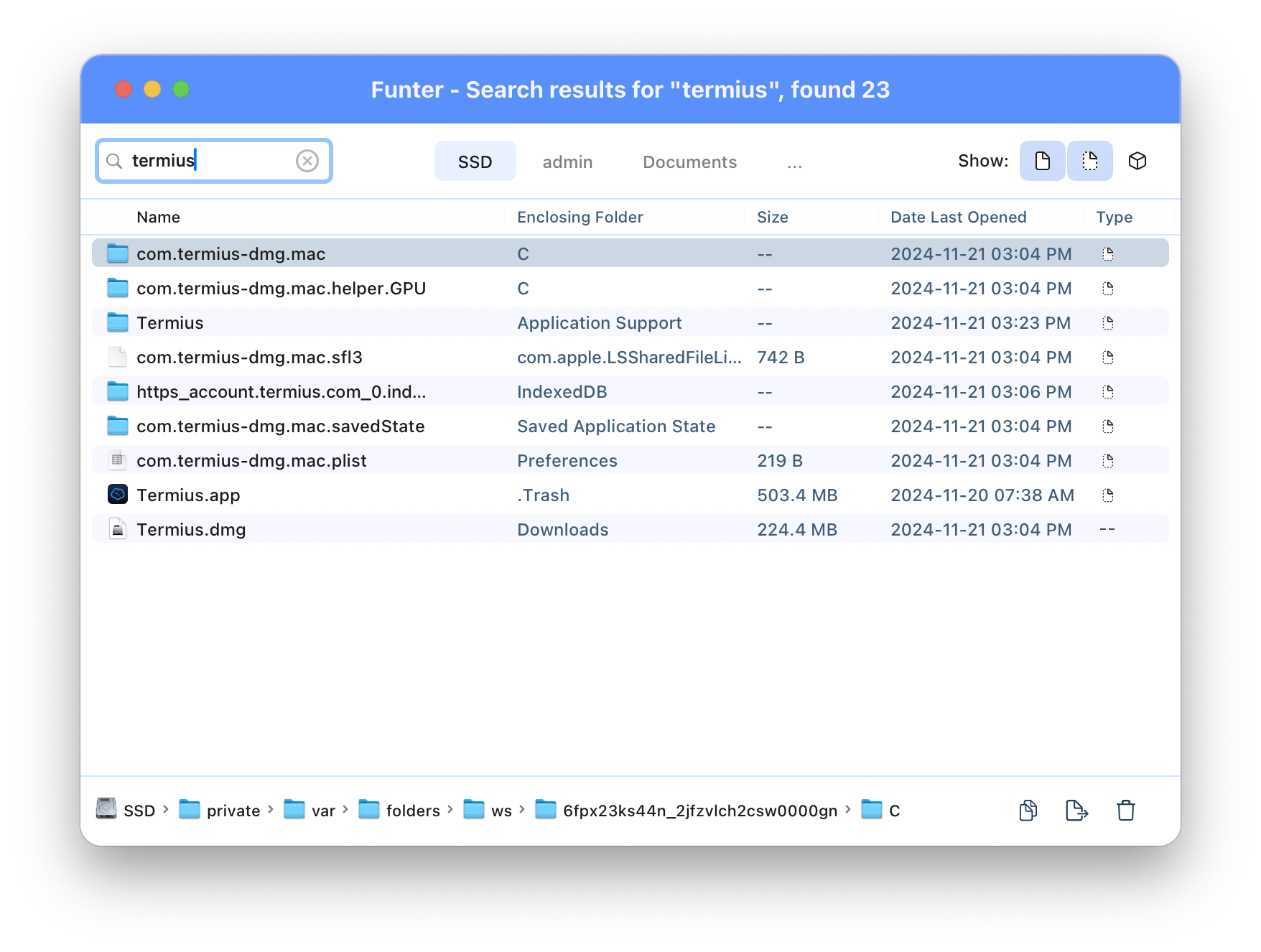Select the Termius.dmg disk image icon
Image resolution: width=1261 pixels, height=952 pixels.
coord(118,529)
